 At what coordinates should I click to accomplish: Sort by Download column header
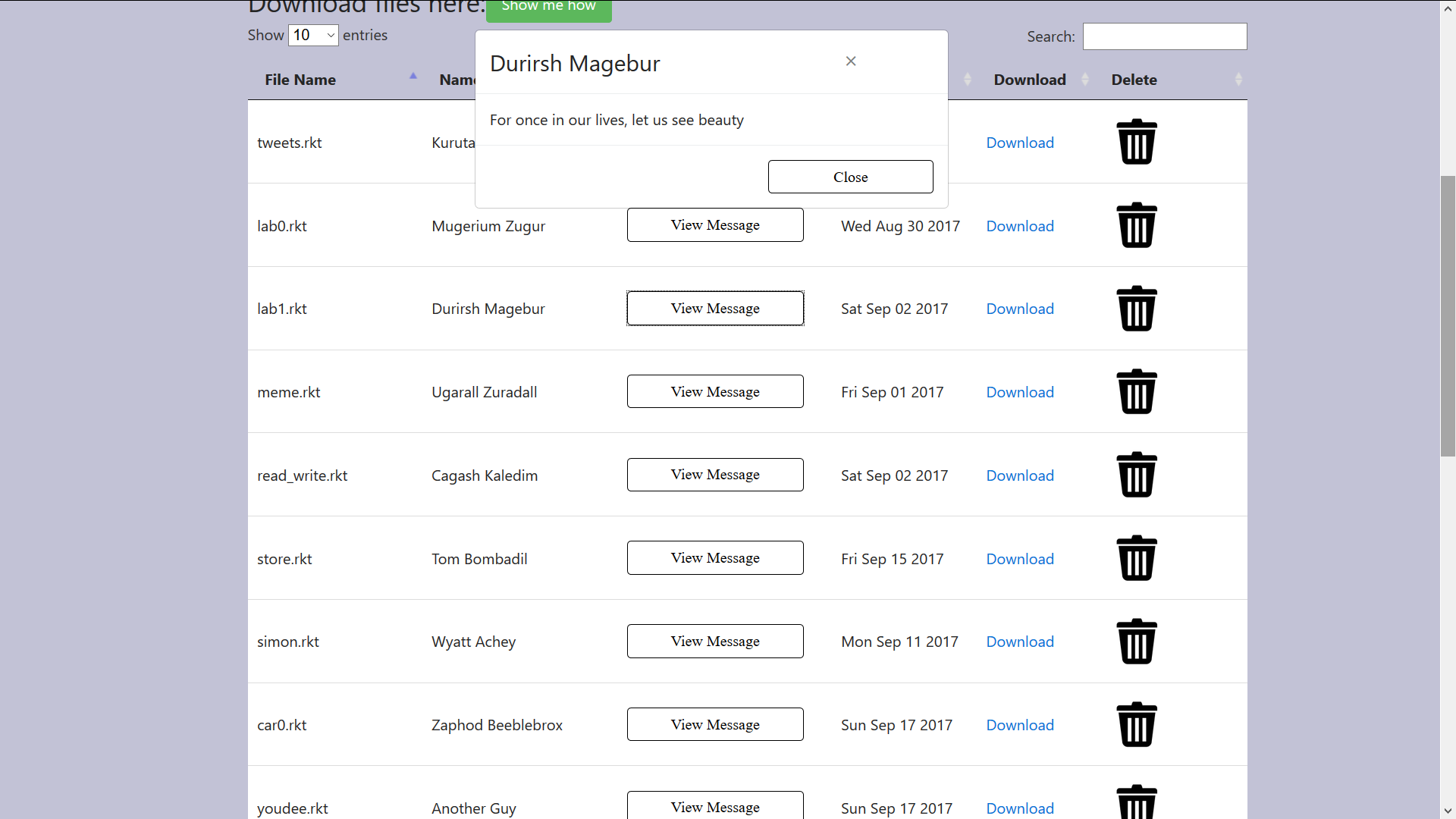pyautogui.click(x=1030, y=80)
